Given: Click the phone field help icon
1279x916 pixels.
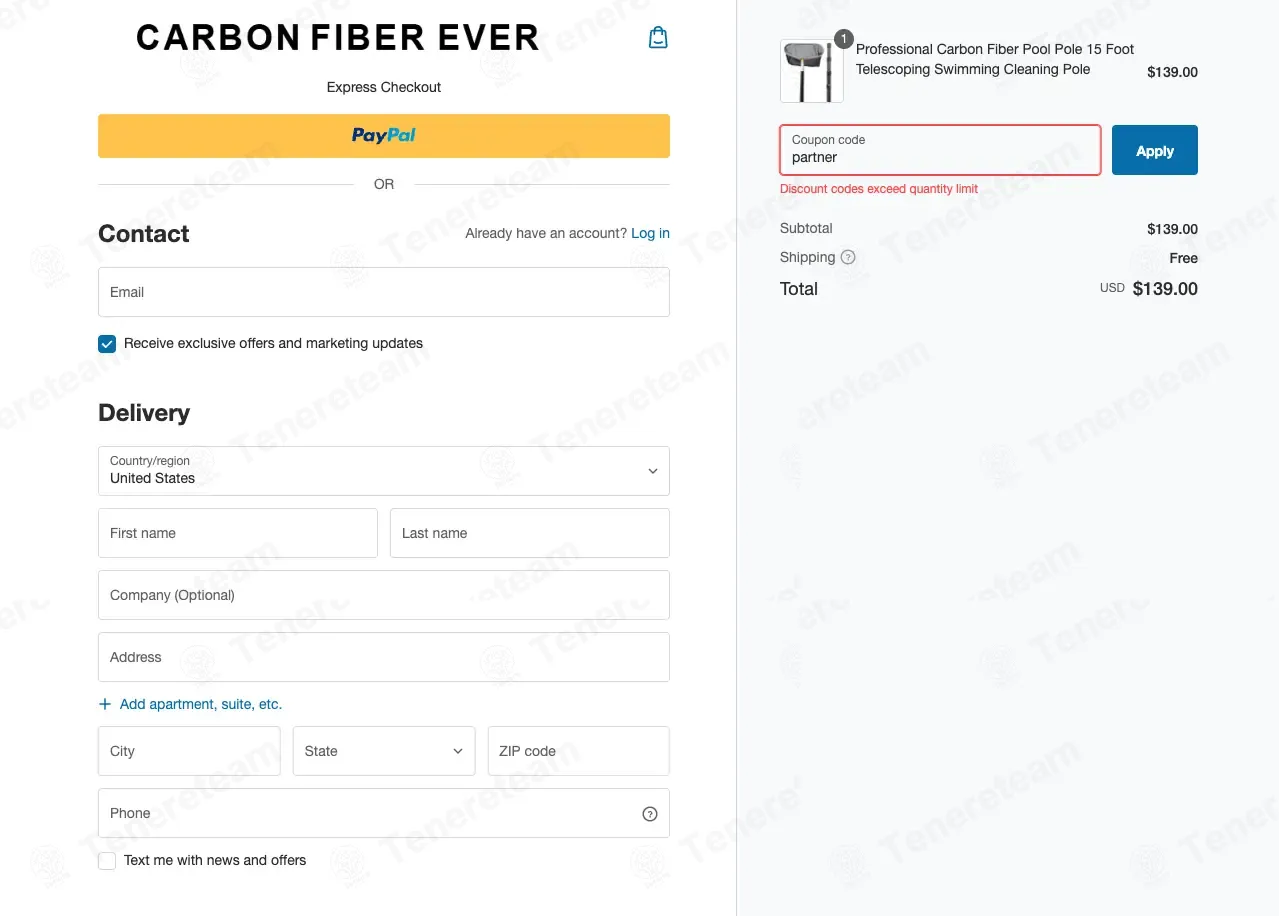Looking at the screenshot, I should (650, 813).
